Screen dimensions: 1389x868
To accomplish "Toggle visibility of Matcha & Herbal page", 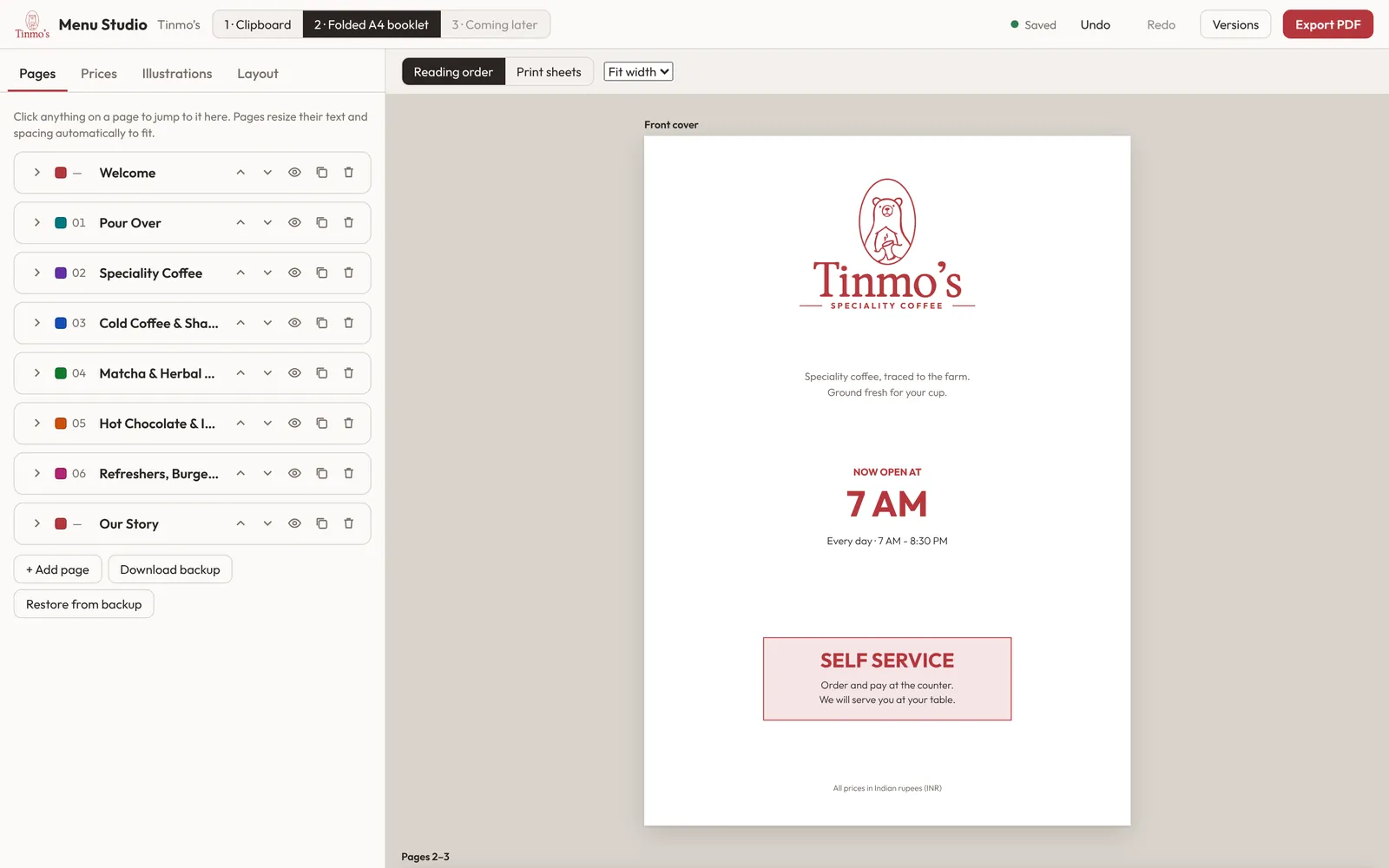I will 294,373.
